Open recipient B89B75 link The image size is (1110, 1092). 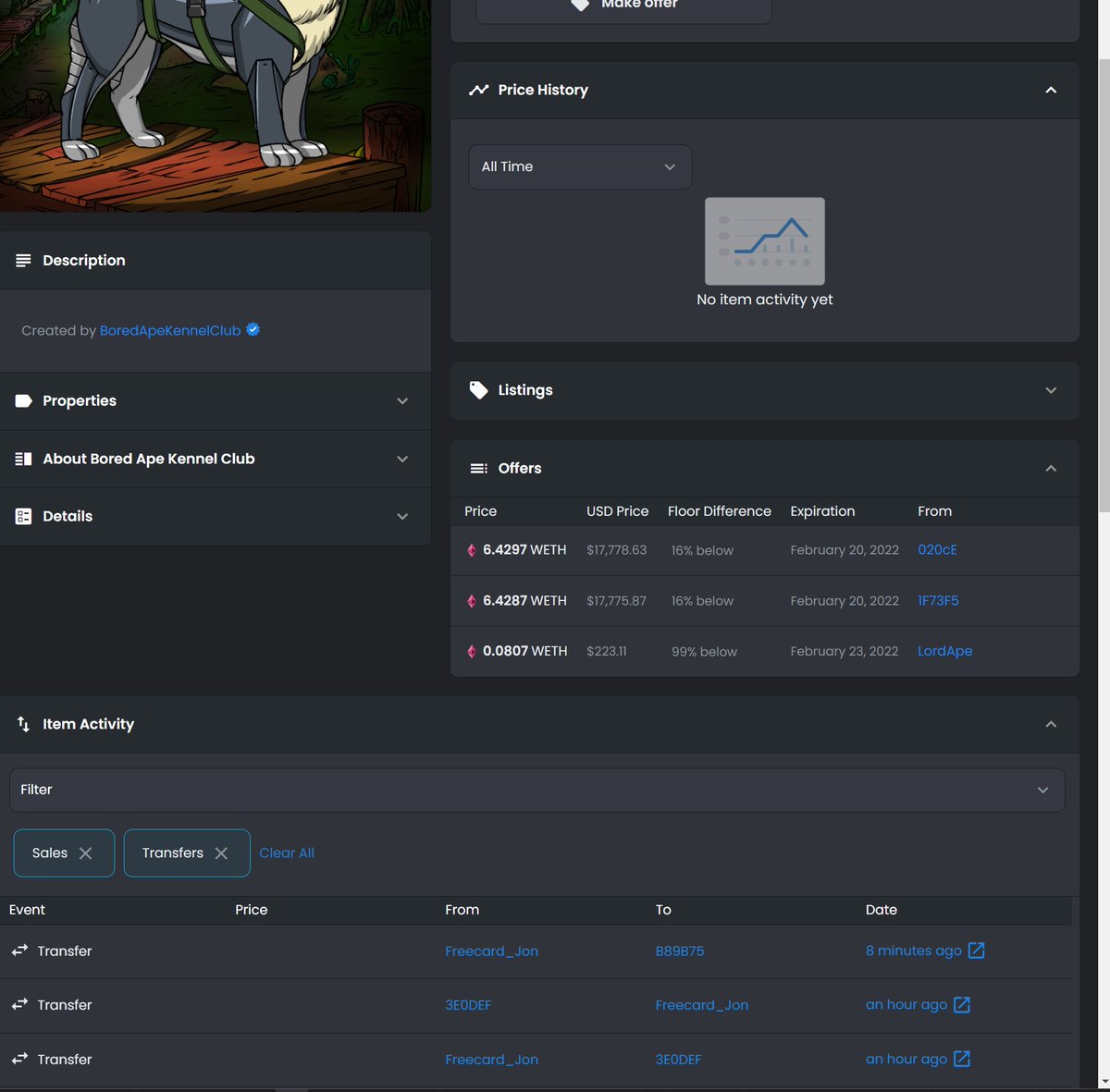[680, 951]
